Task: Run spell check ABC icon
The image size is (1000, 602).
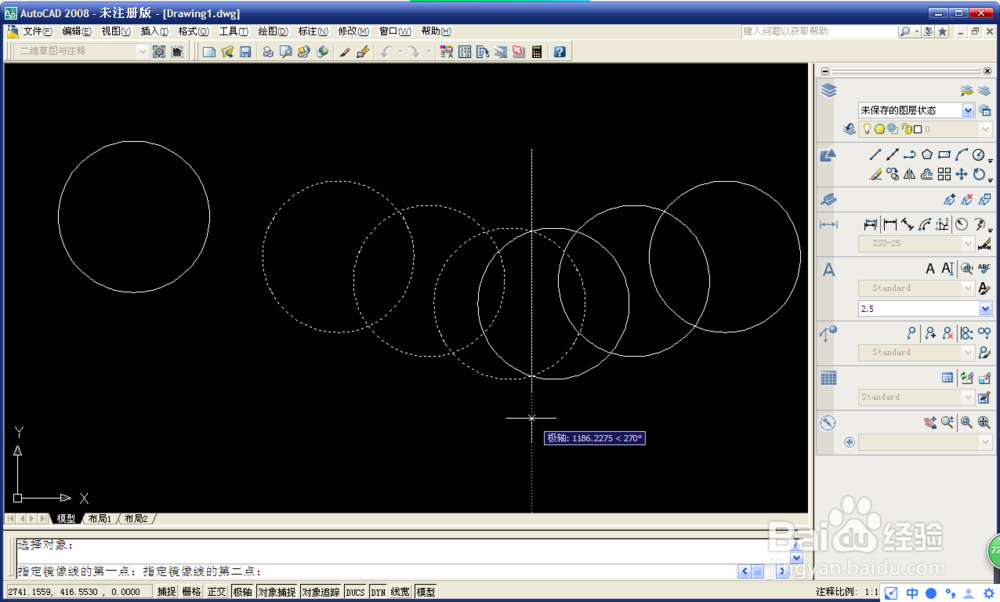Action: tap(984, 268)
